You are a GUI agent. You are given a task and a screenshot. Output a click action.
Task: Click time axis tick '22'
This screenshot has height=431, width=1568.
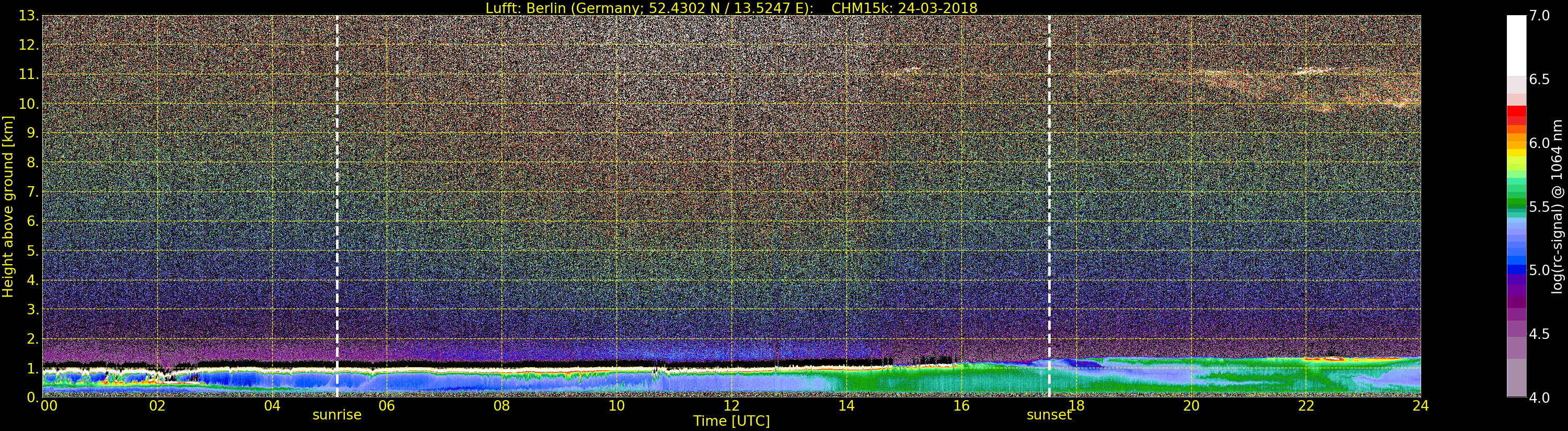click(1306, 406)
